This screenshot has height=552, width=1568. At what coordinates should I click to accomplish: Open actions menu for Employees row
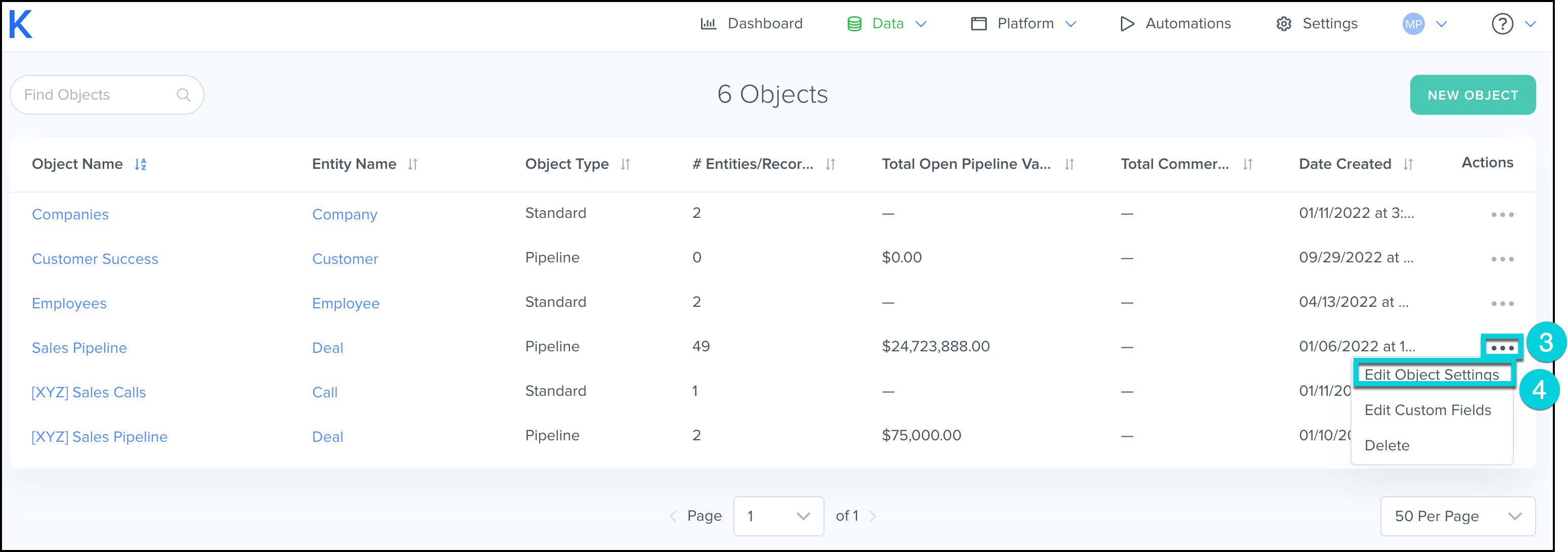tap(1502, 304)
